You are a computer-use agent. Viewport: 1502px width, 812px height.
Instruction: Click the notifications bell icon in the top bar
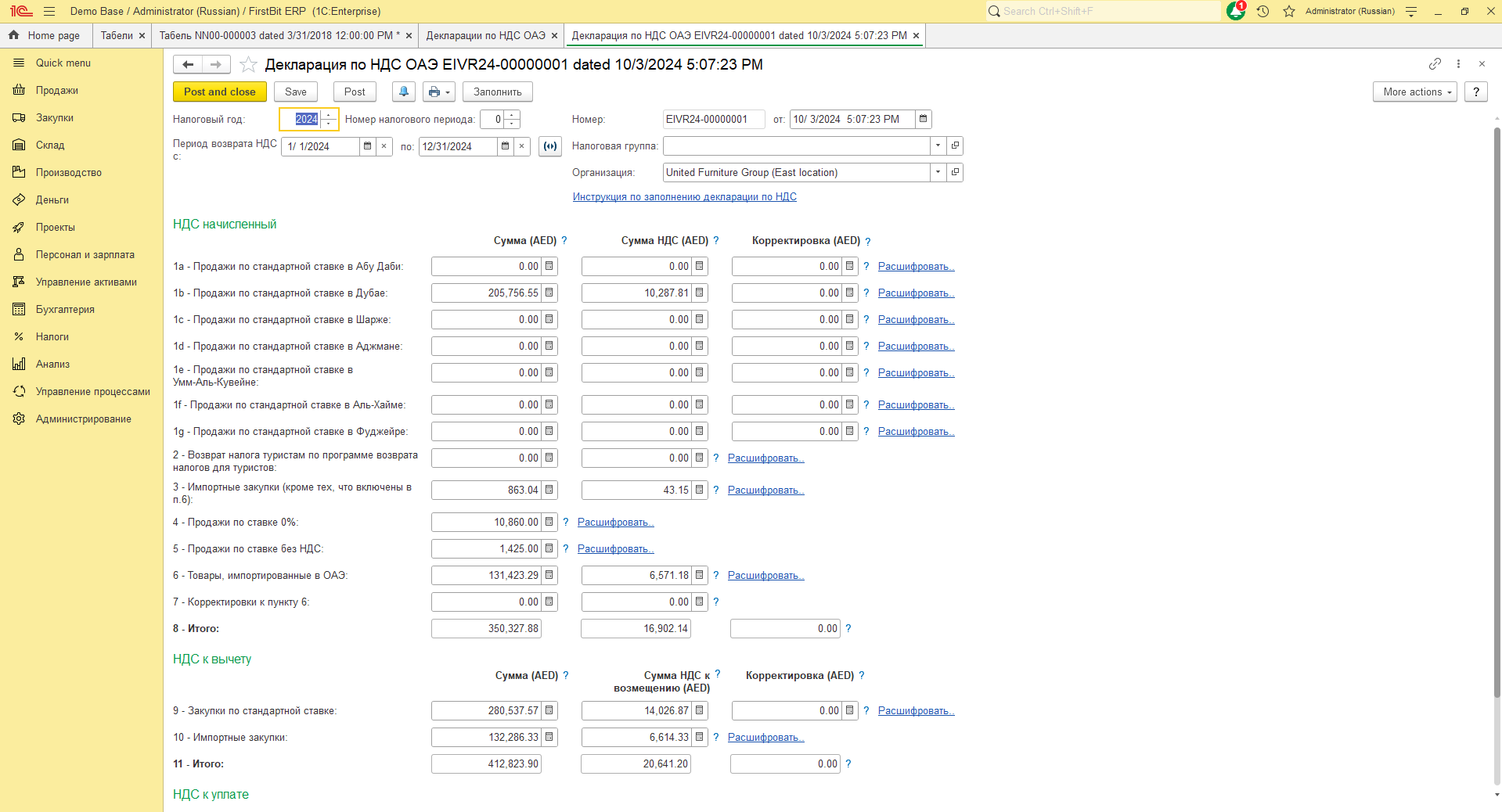1235,12
